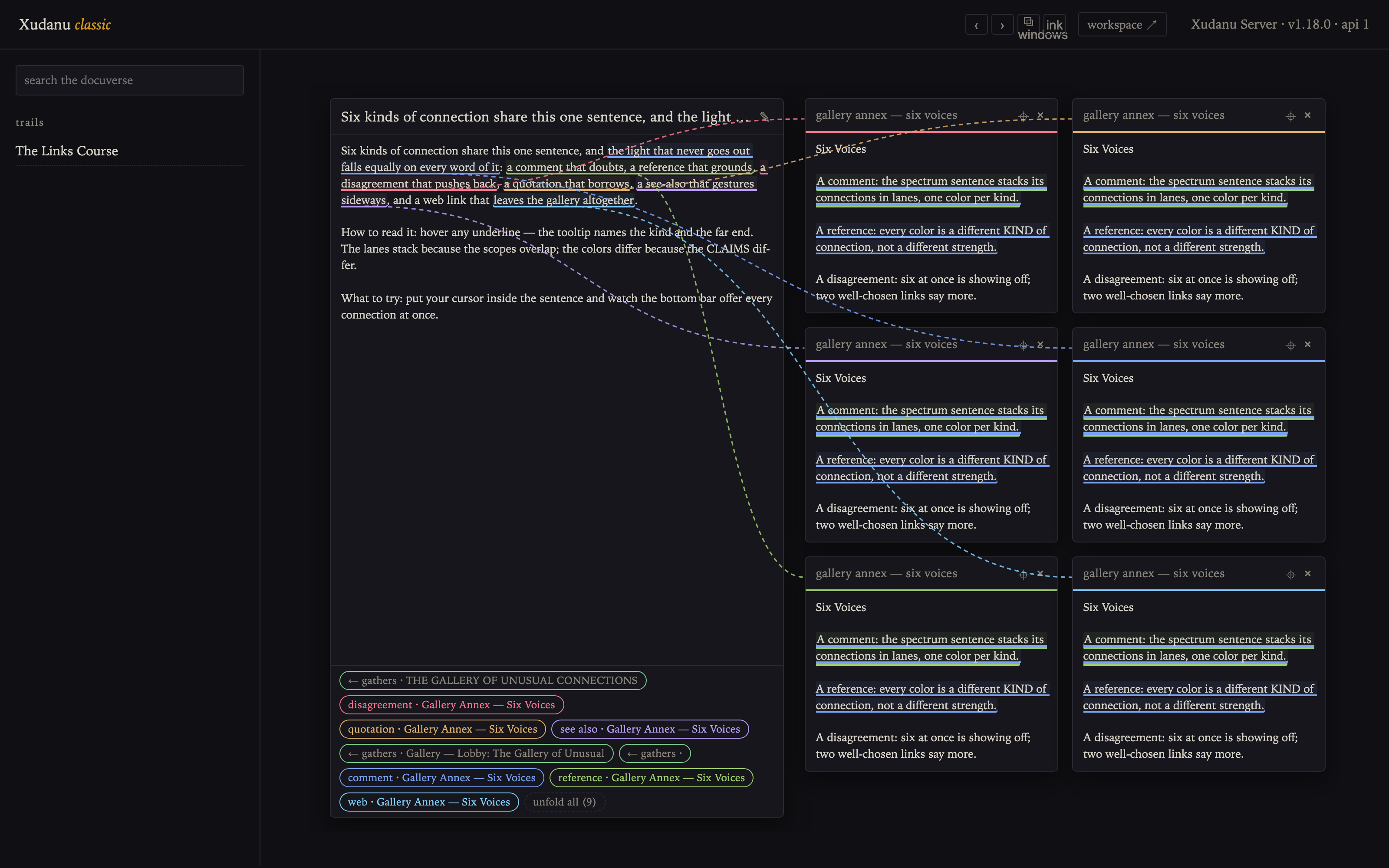1389x868 pixels.
Task: Click crosshair icon on purple-accented gallery annex panel
Action: point(1024,345)
